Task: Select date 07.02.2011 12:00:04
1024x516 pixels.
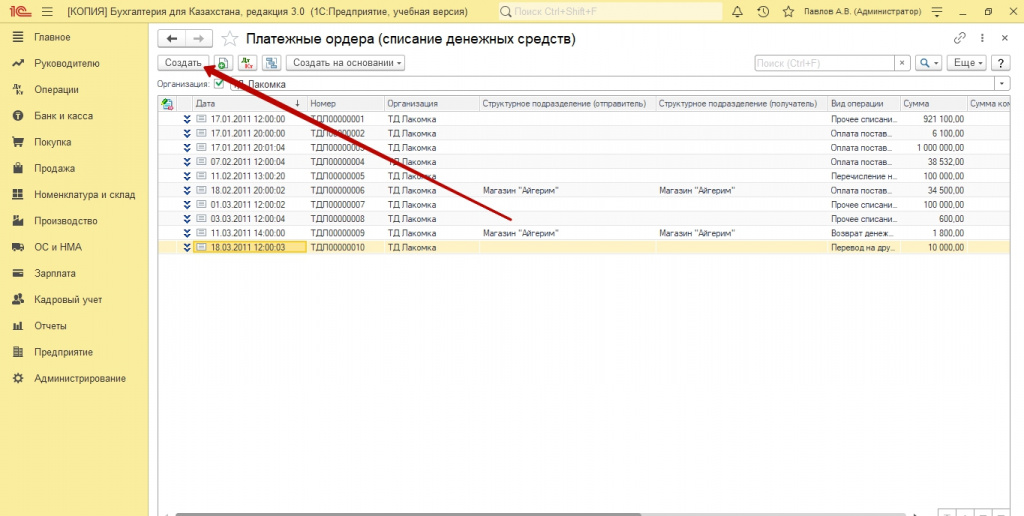Action: 248,162
